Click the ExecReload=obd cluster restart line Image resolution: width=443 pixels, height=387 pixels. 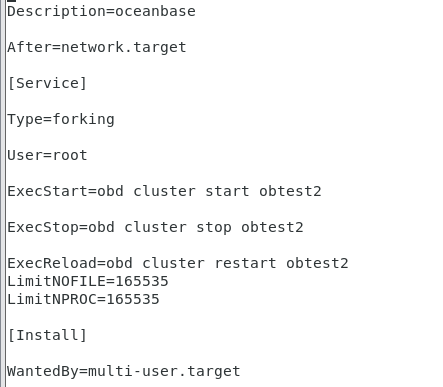click(x=178, y=263)
